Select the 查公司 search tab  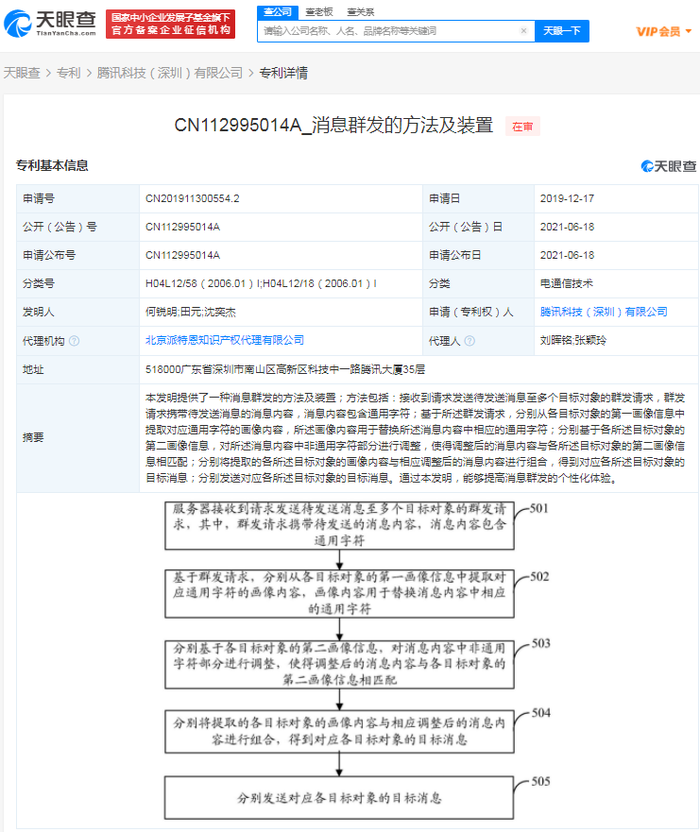point(278,12)
